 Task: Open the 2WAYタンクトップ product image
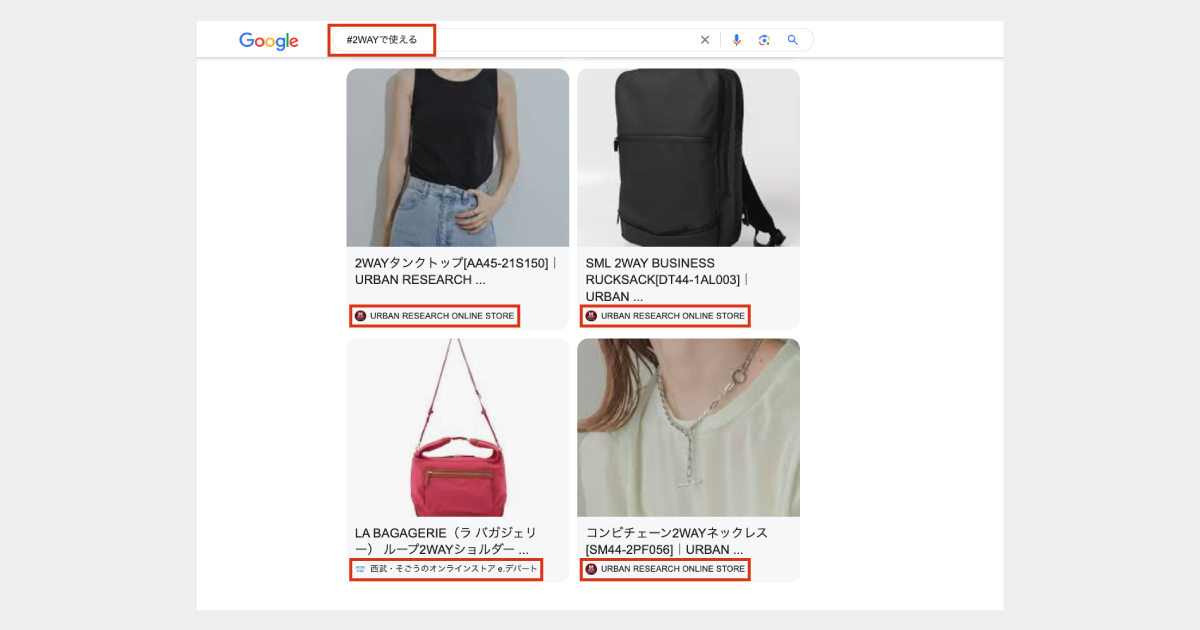(x=458, y=158)
